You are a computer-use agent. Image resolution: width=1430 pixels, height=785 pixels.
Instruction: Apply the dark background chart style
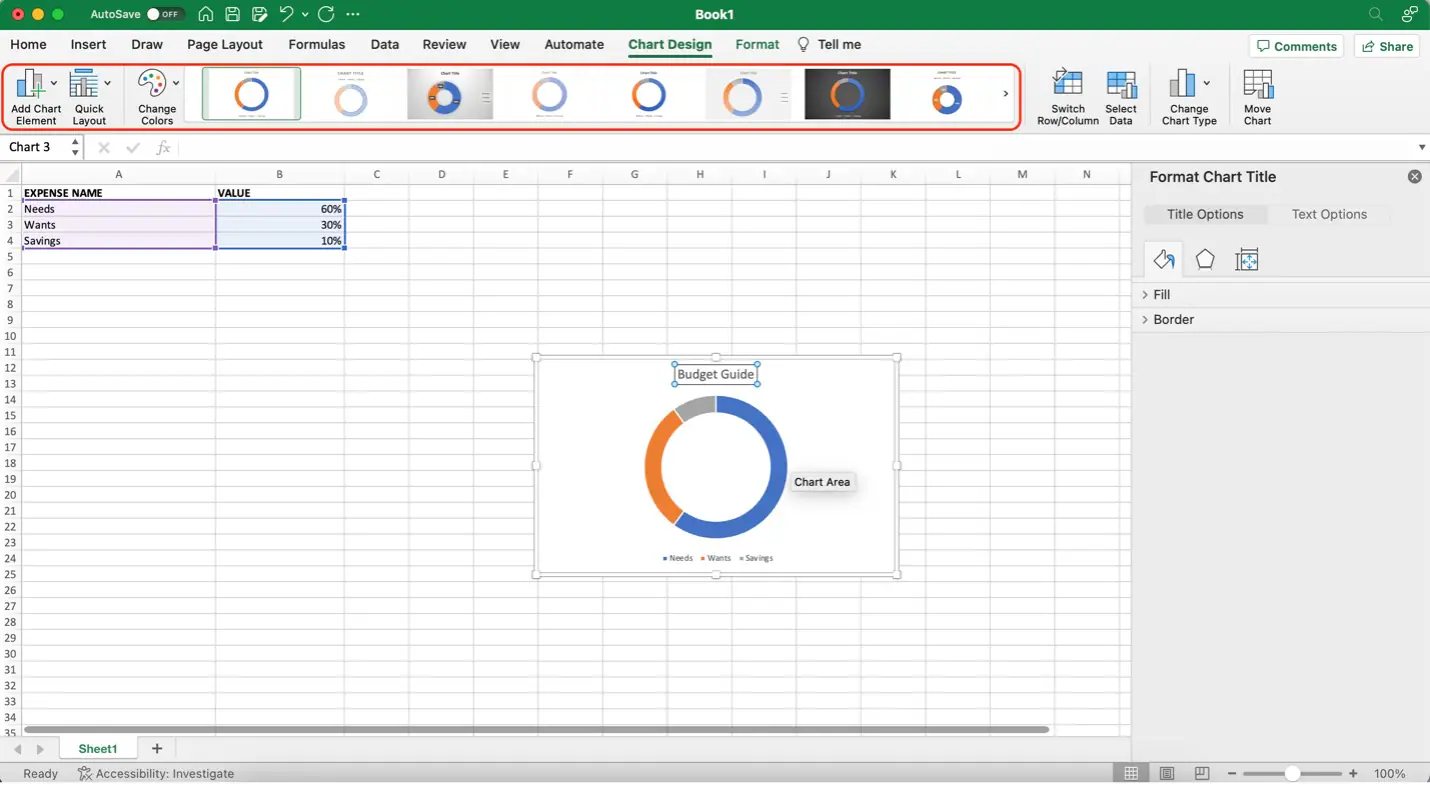click(847, 94)
